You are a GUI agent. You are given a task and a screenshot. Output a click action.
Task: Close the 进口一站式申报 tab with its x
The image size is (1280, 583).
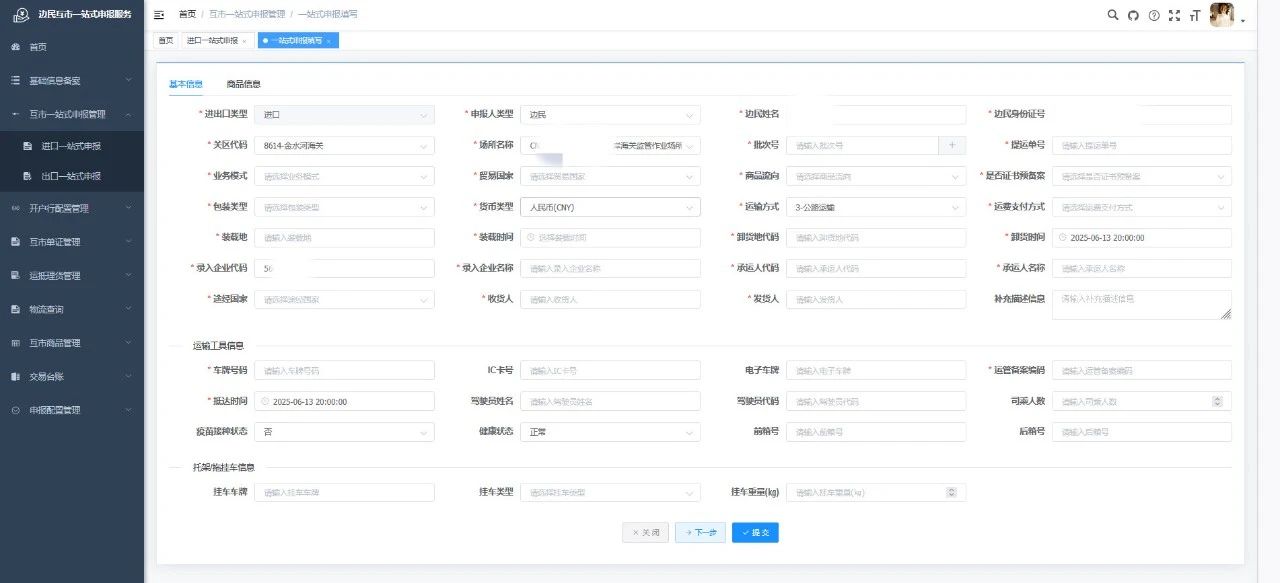244,41
